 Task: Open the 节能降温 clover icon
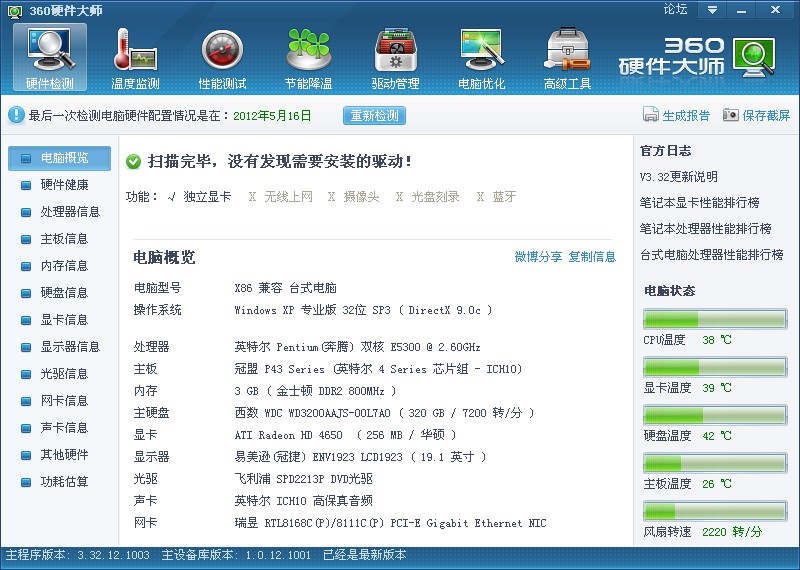[x=309, y=57]
